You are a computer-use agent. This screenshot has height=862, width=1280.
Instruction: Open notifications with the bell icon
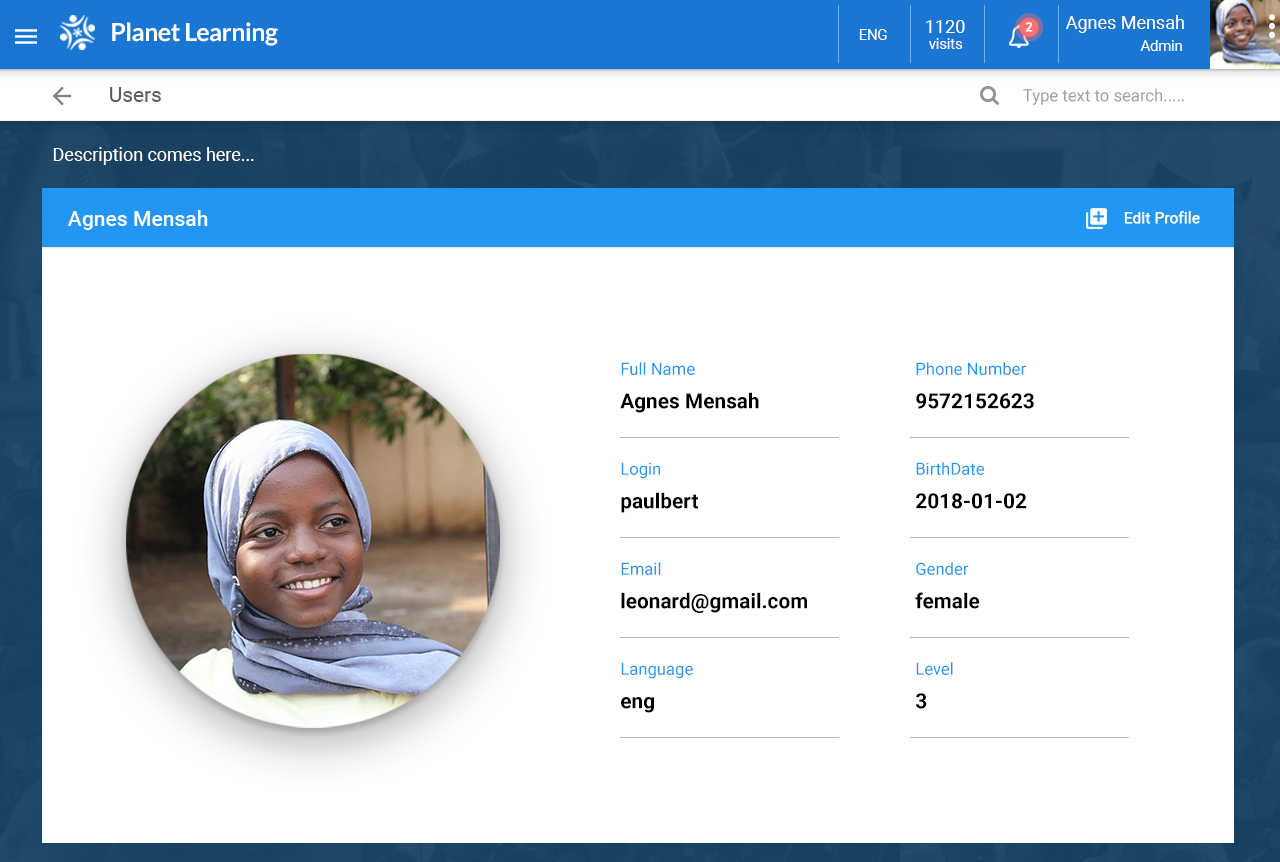click(1018, 38)
